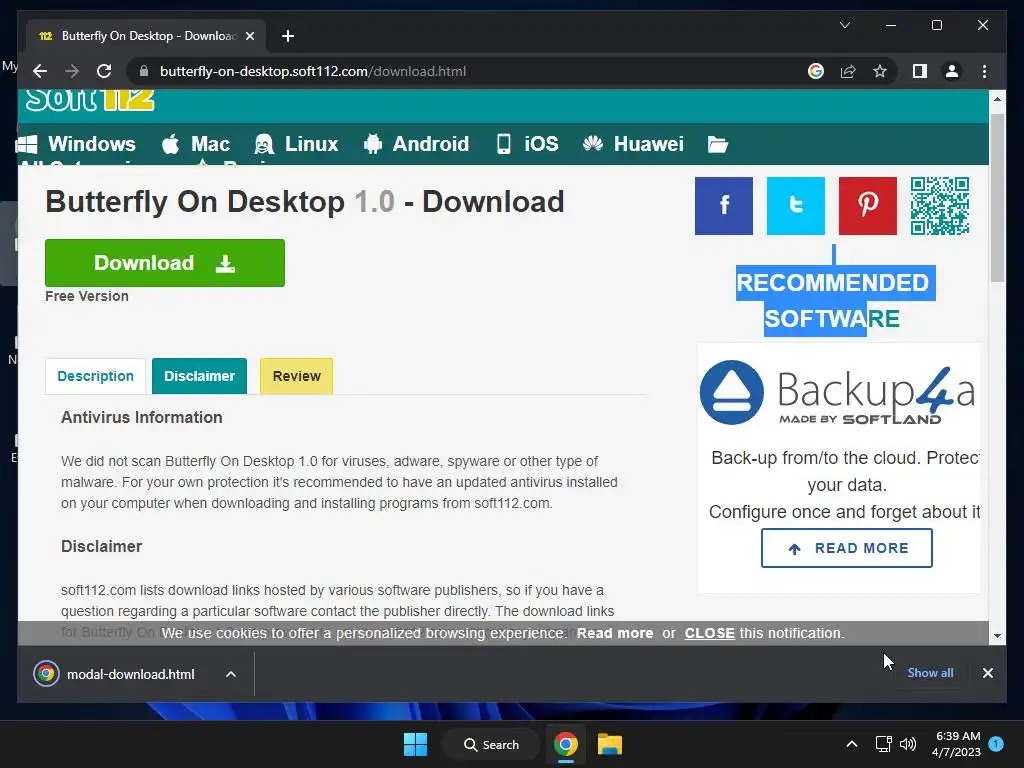Open notification badge in taskbar
This screenshot has height=768, width=1024.
point(996,743)
